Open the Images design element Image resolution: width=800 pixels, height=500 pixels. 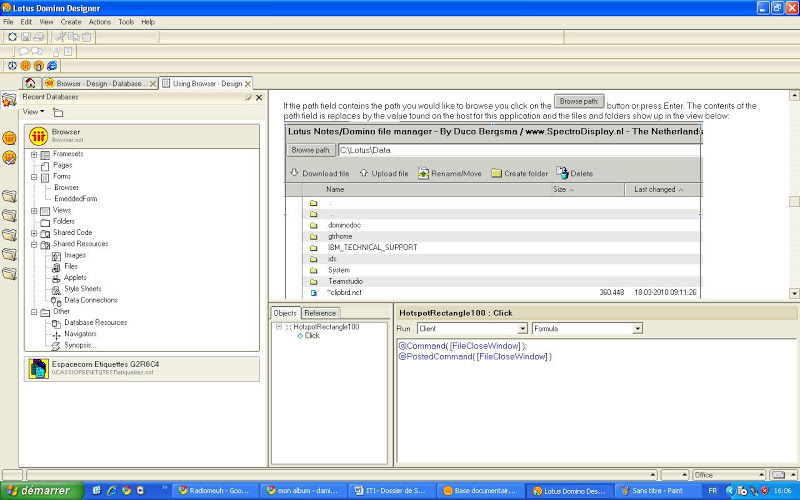click(75, 255)
